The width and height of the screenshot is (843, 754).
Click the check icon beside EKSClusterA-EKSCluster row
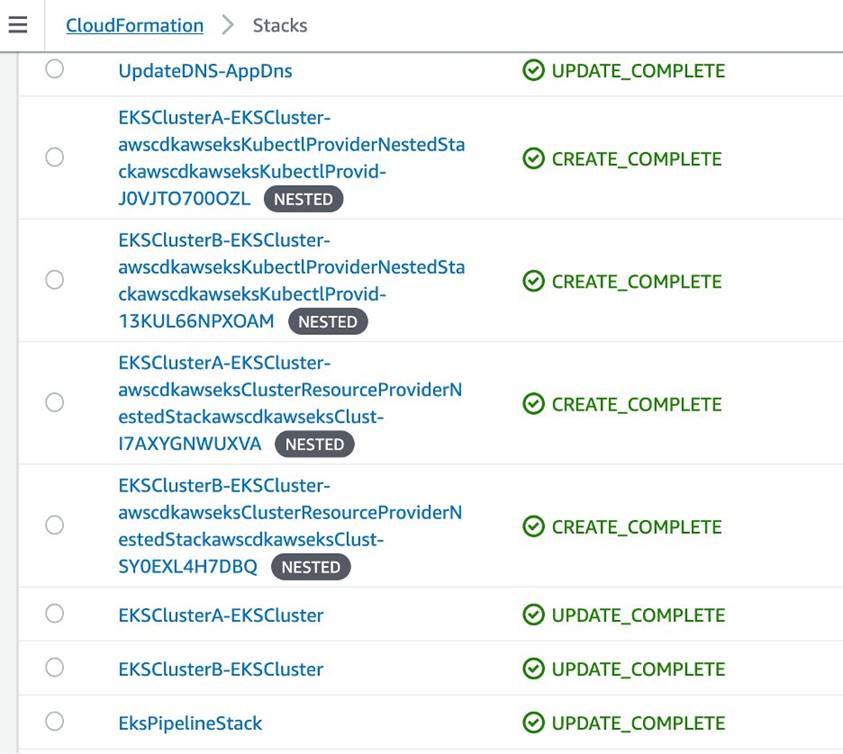531,614
